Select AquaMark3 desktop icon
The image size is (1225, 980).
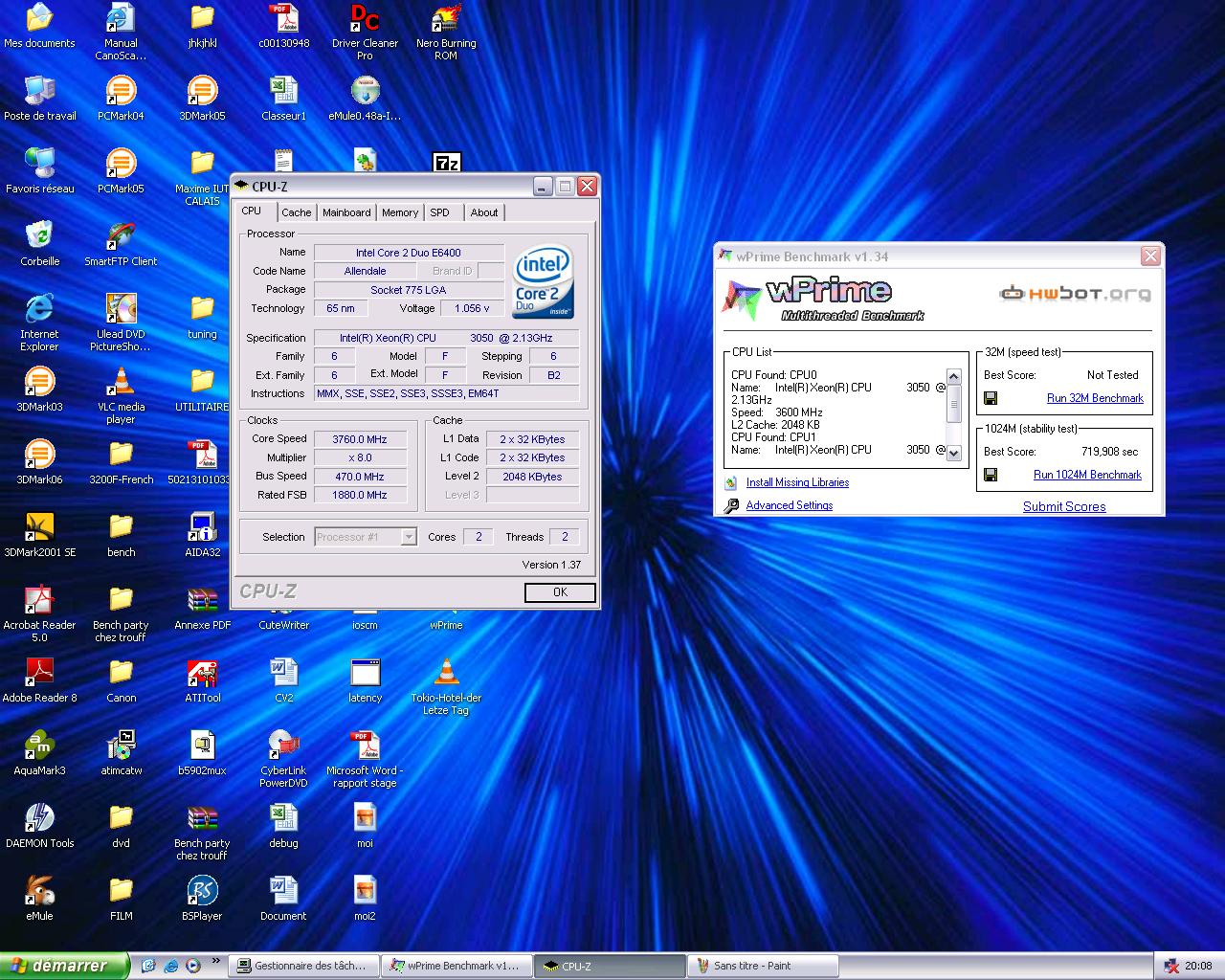[39, 753]
